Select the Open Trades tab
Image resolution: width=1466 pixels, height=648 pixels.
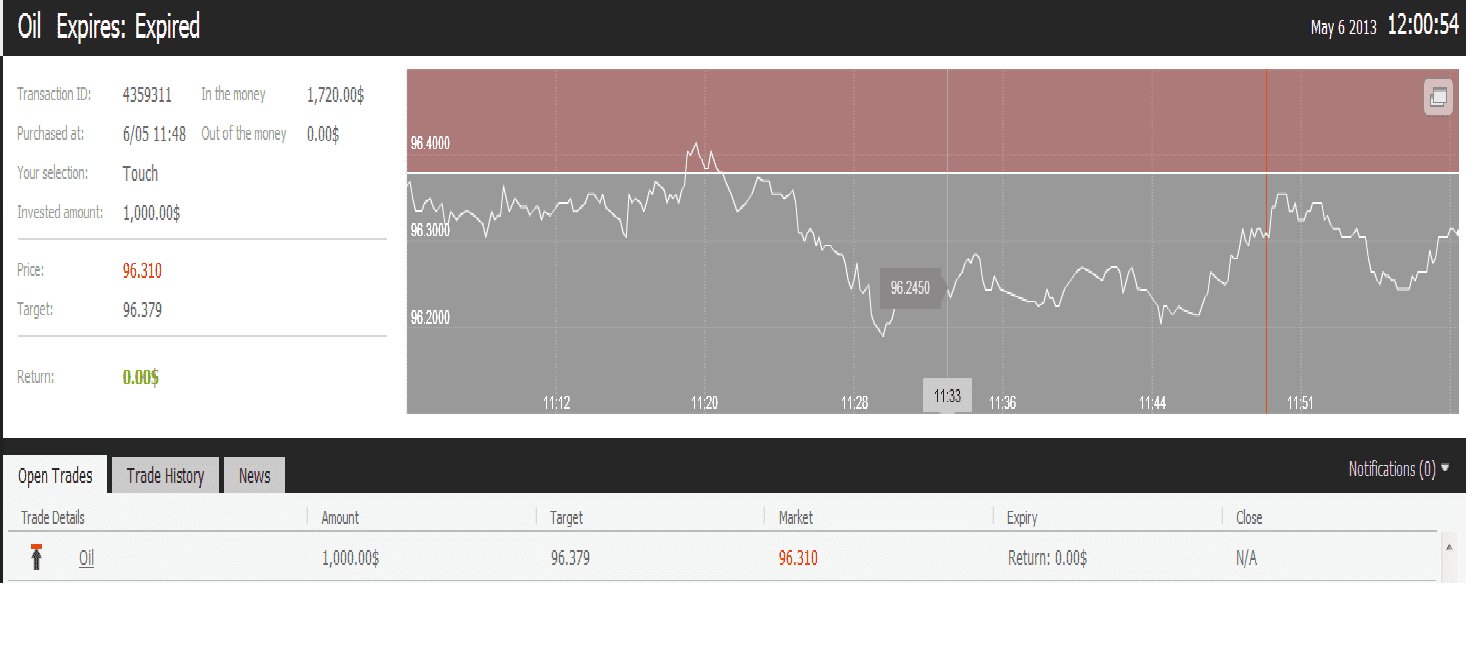(55, 476)
